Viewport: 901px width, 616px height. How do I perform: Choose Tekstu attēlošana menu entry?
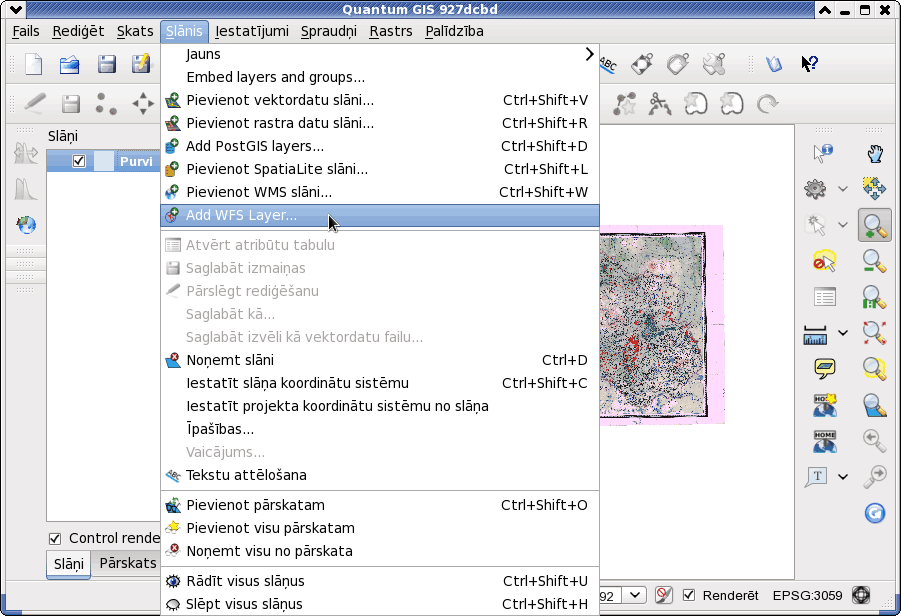pyautogui.click(x=380, y=475)
